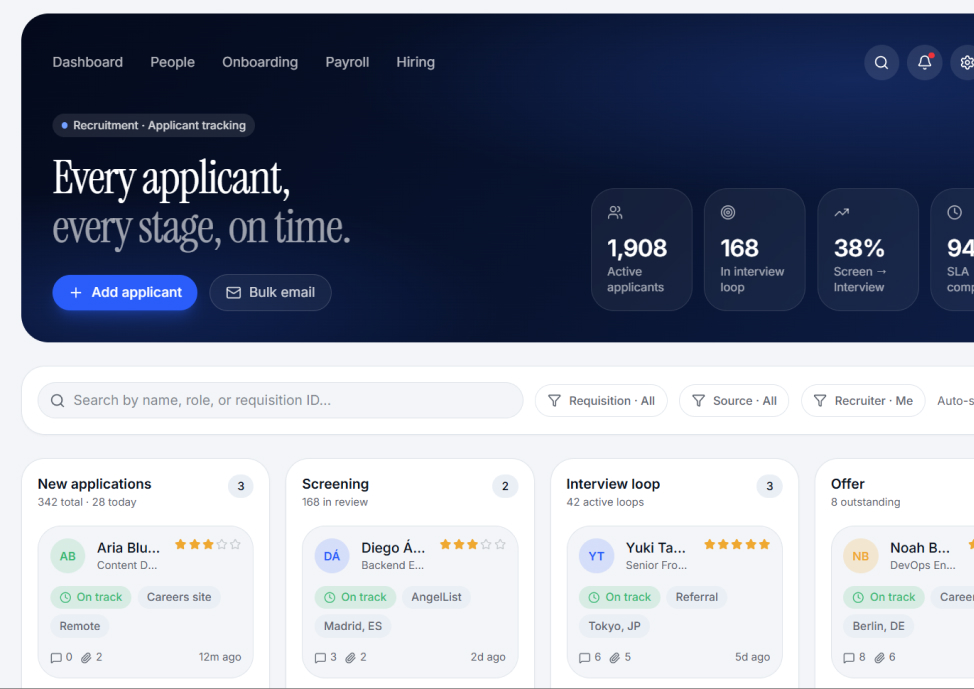
Task: Select Hiring in navigation
Action: coord(416,62)
